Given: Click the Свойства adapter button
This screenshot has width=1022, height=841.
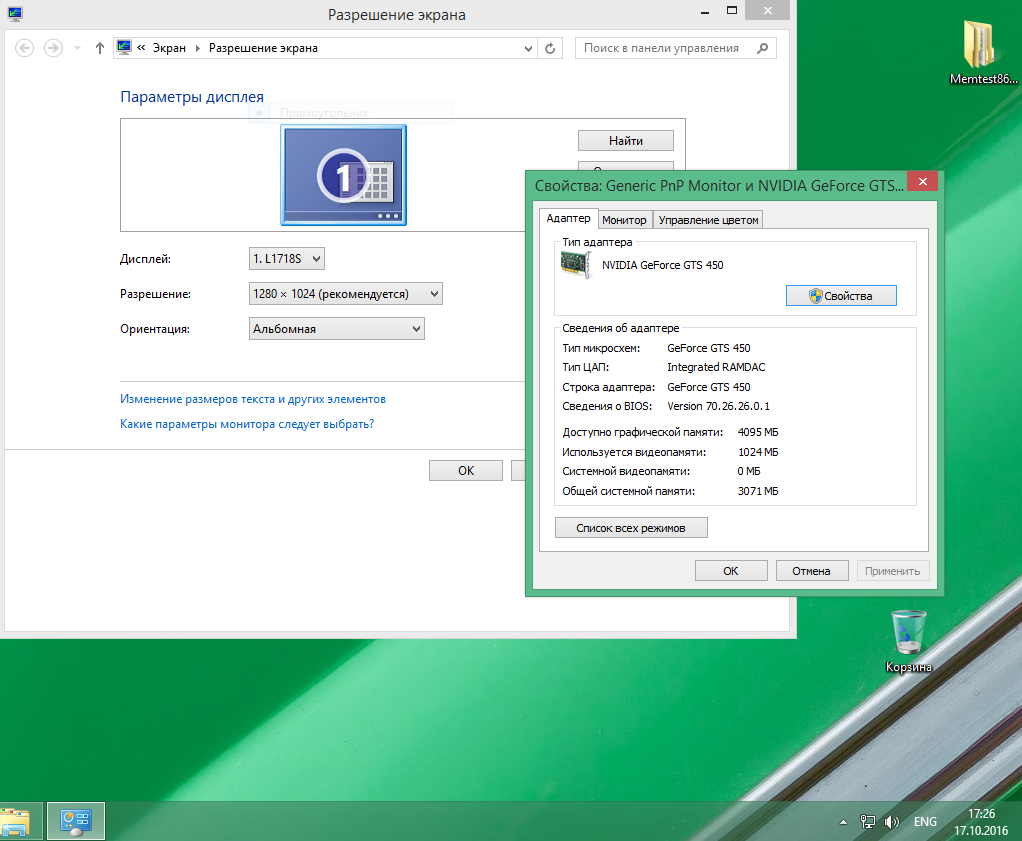Looking at the screenshot, I should point(840,296).
